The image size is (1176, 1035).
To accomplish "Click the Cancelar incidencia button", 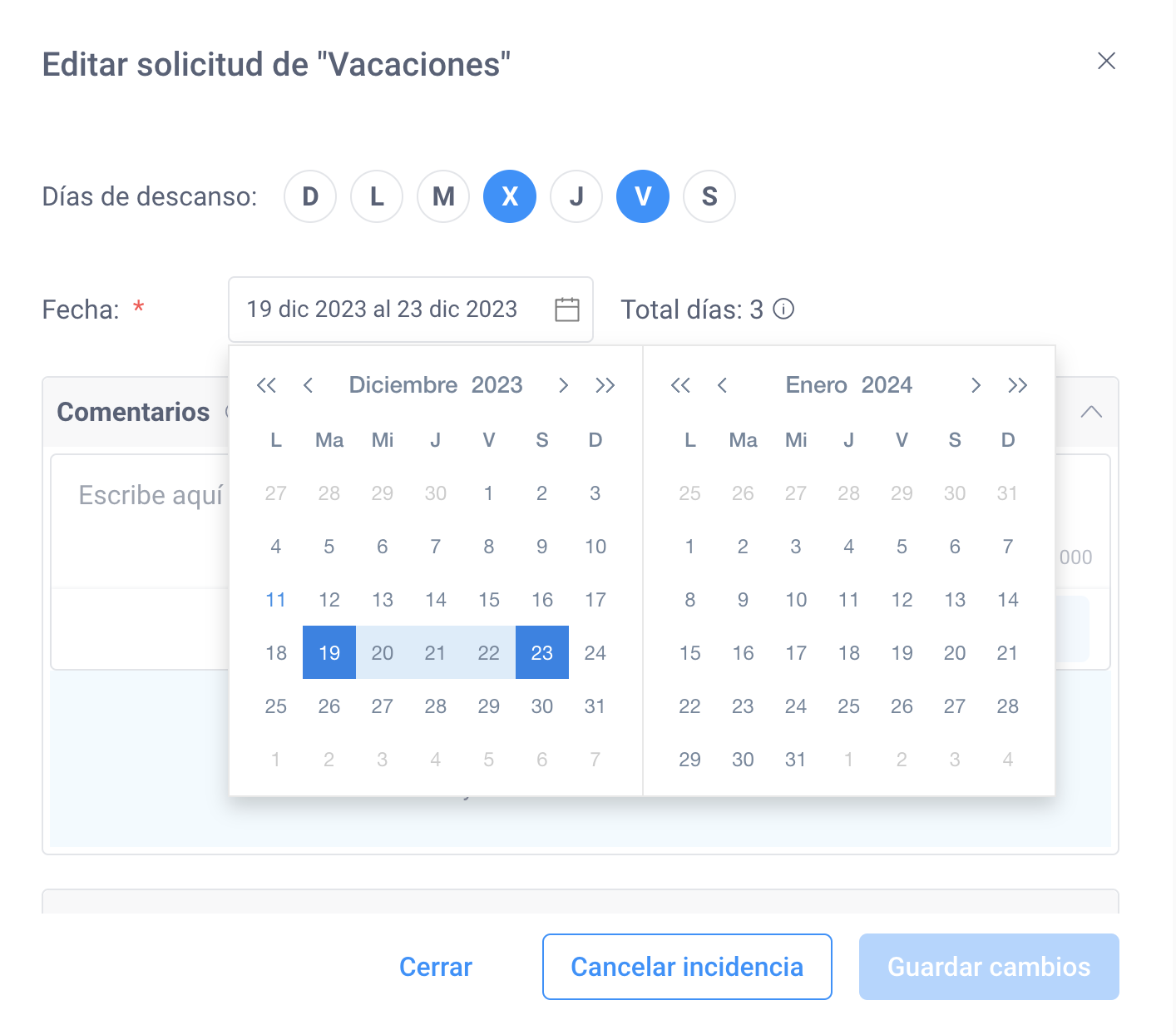I will coord(687,967).
